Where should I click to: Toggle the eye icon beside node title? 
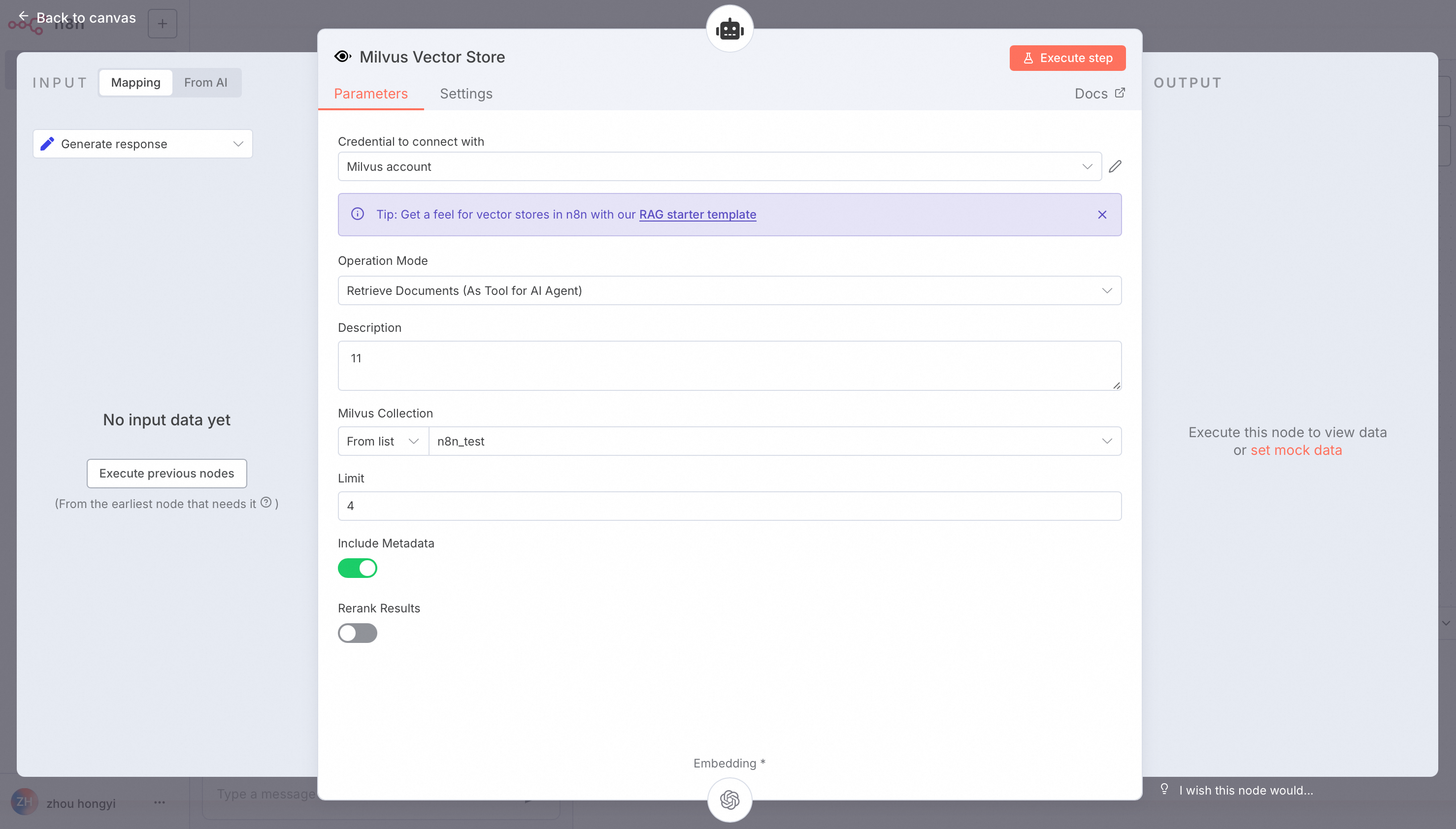coord(342,57)
